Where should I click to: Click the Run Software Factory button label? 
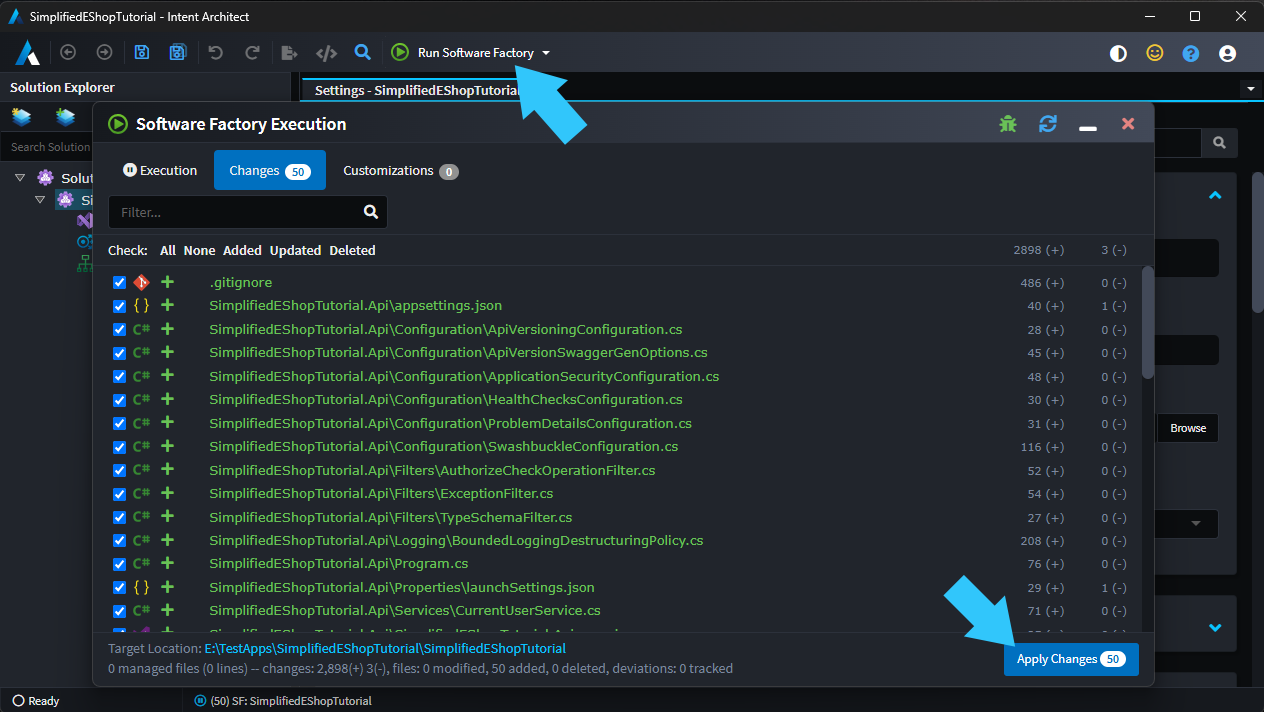(476, 53)
